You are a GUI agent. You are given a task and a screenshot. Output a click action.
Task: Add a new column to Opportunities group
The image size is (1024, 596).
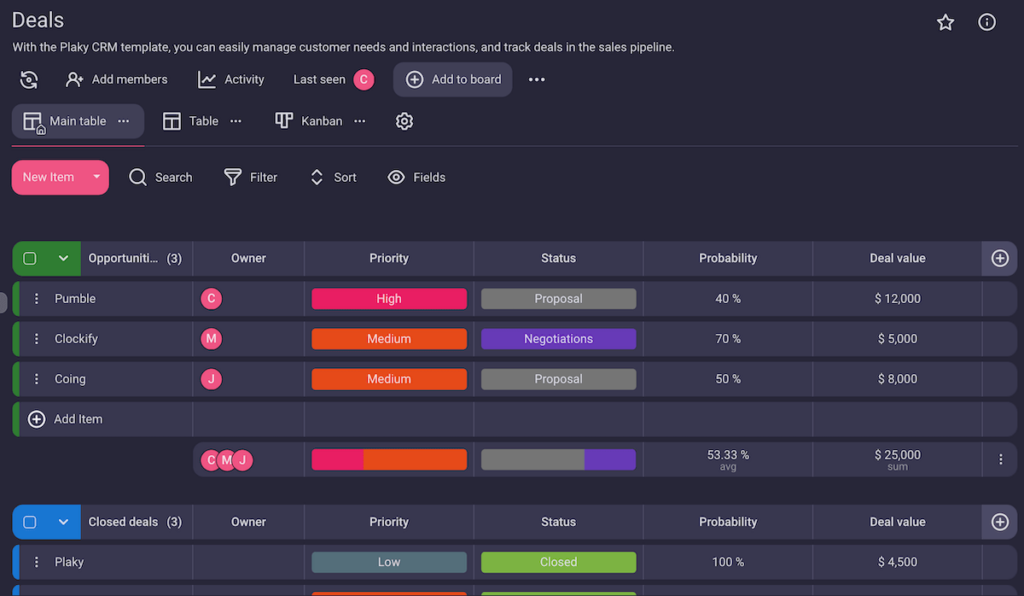point(999,258)
